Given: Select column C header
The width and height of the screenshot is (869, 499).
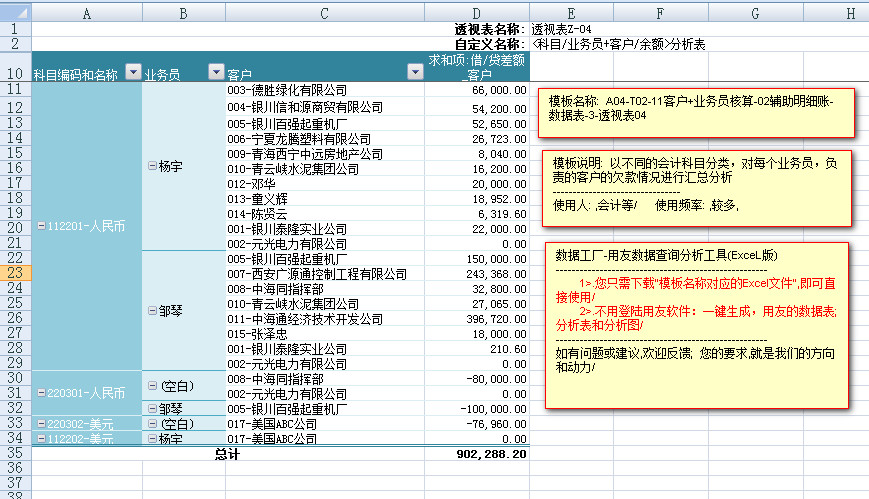Looking at the screenshot, I should [x=326, y=13].
